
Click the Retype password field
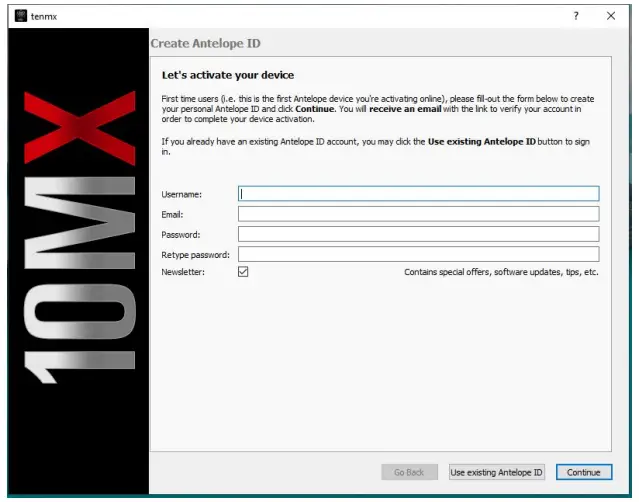click(x=419, y=254)
